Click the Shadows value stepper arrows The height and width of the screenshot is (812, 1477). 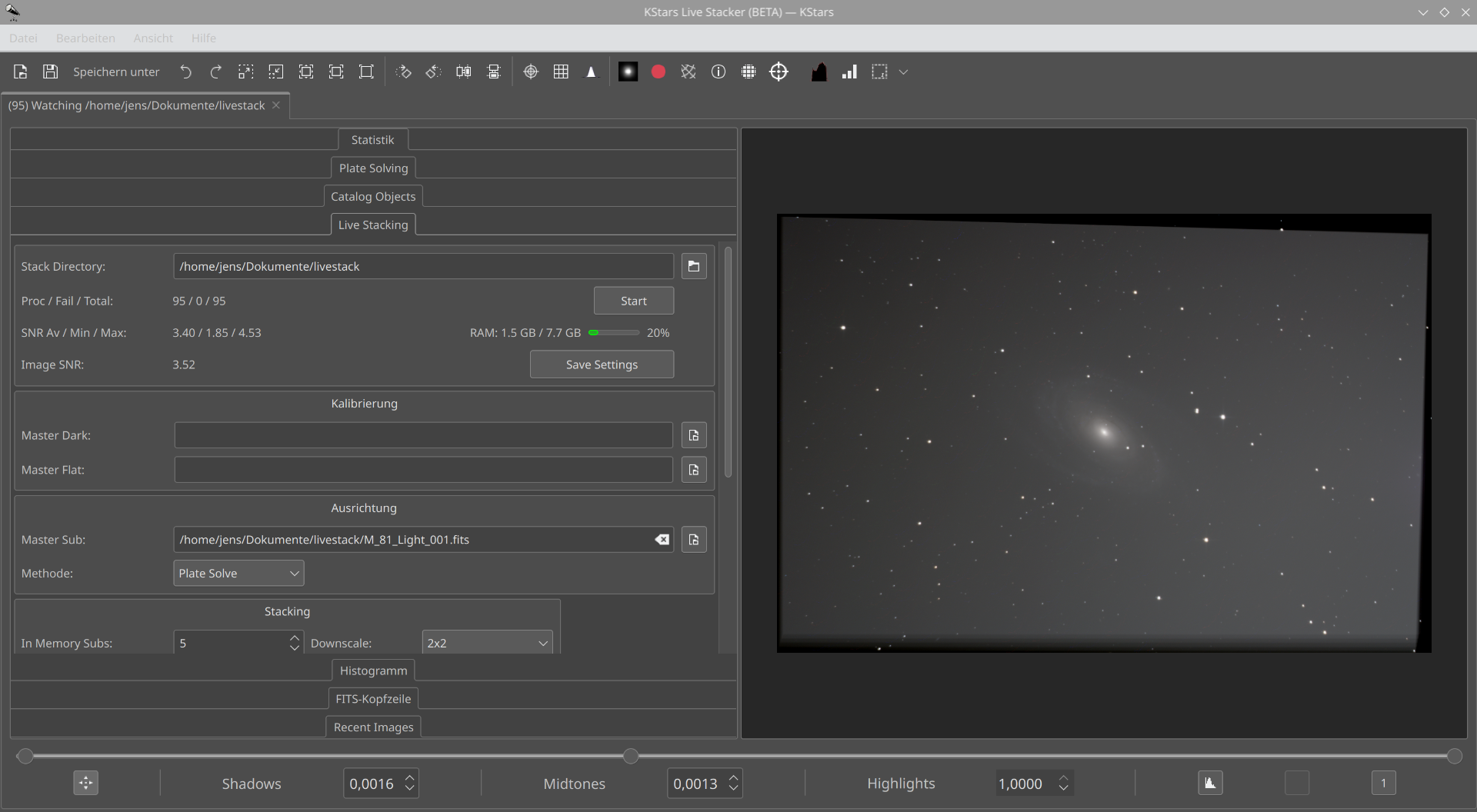coord(410,784)
